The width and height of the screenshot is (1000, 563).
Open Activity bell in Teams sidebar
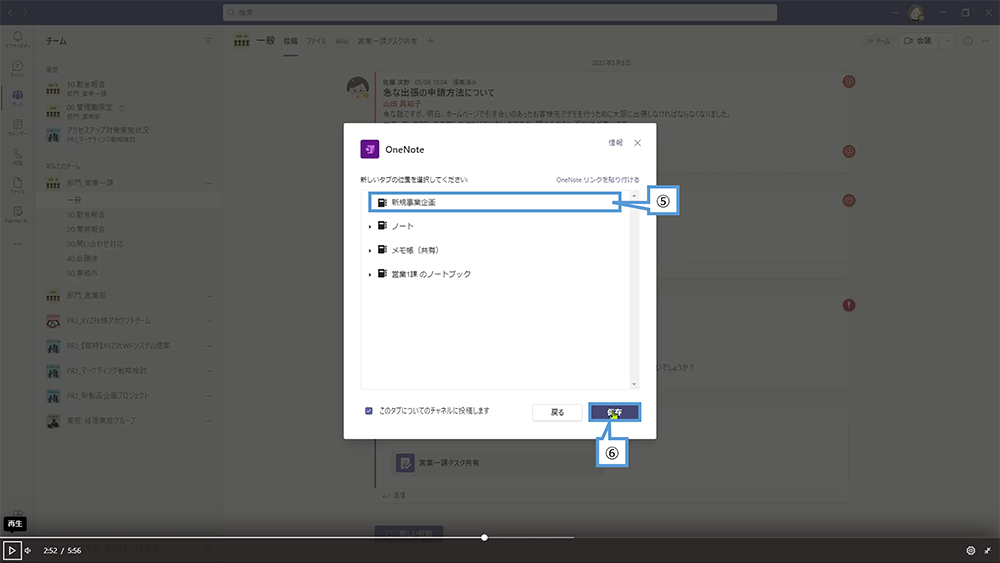17,39
